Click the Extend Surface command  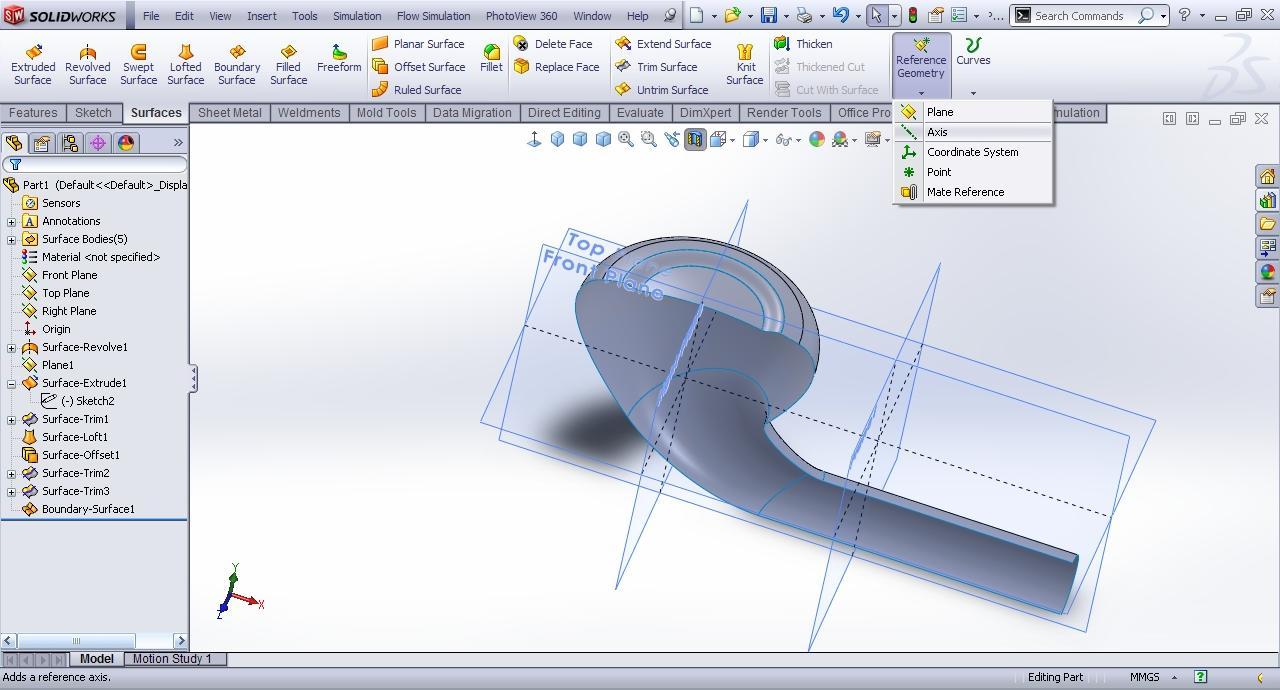663,44
